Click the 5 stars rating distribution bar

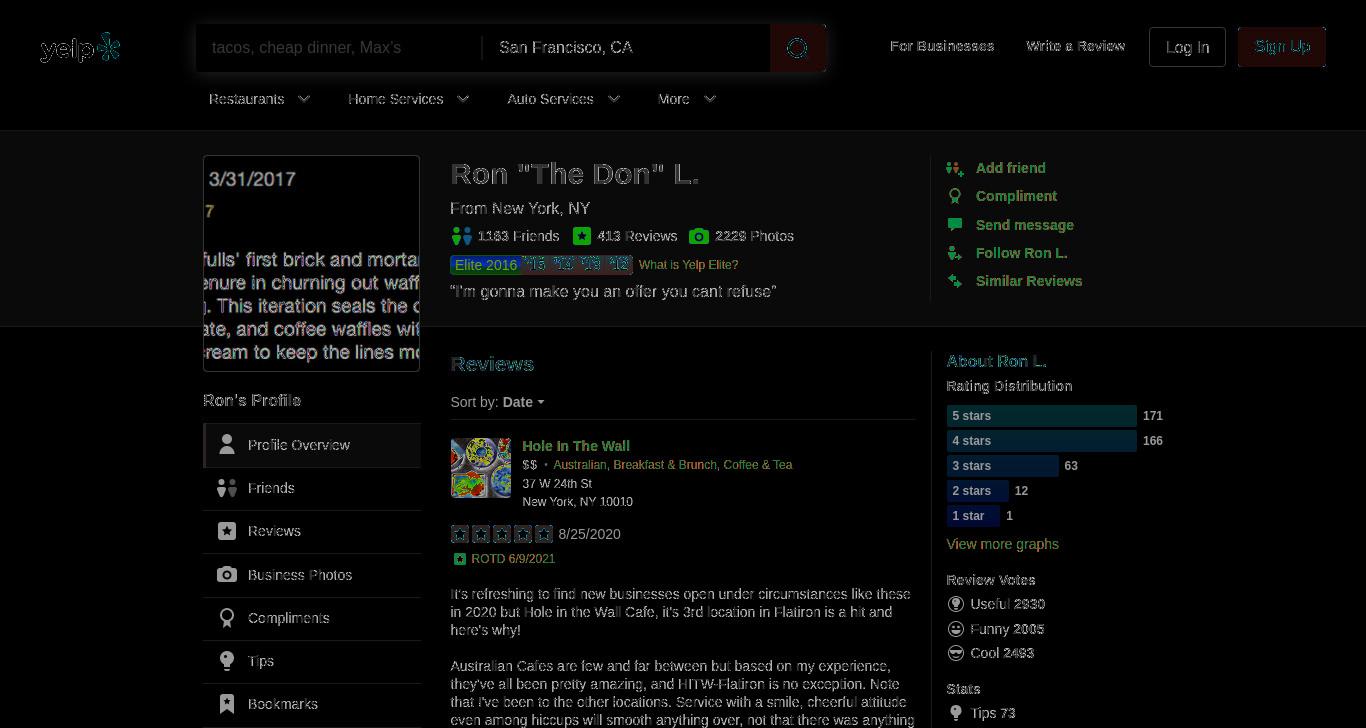pos(1041,416)
